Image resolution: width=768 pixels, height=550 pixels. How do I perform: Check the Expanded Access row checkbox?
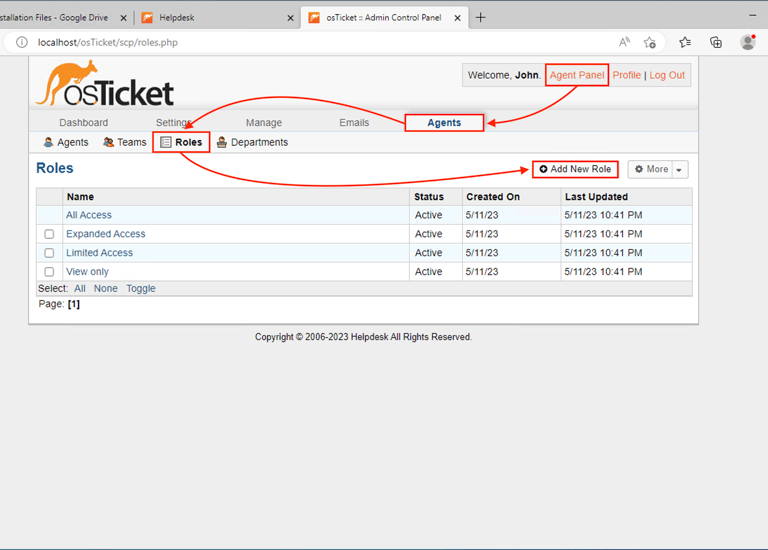(x=49, y=234)
